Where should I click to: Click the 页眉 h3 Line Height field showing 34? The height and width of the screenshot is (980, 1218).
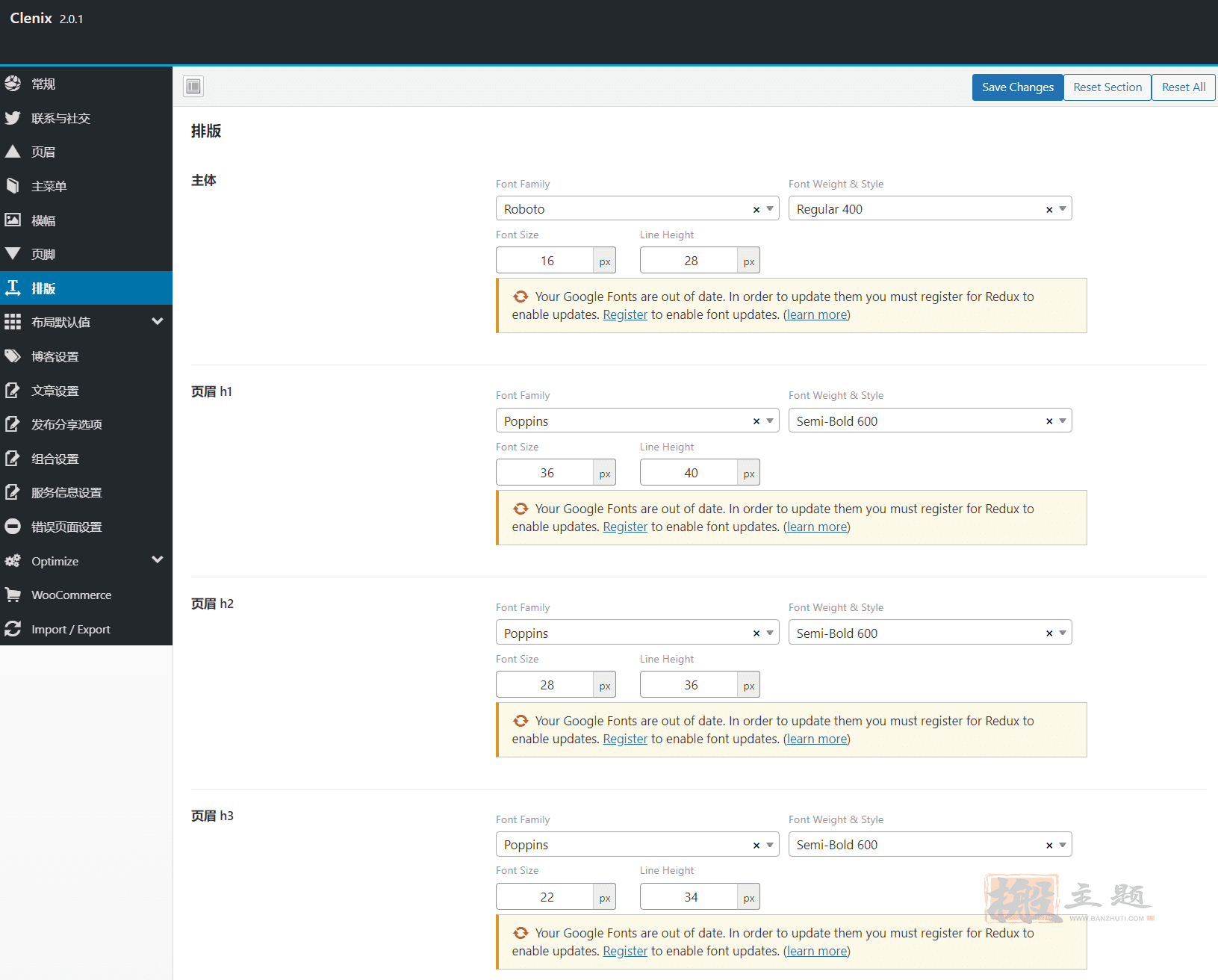(x=690, y=897)
